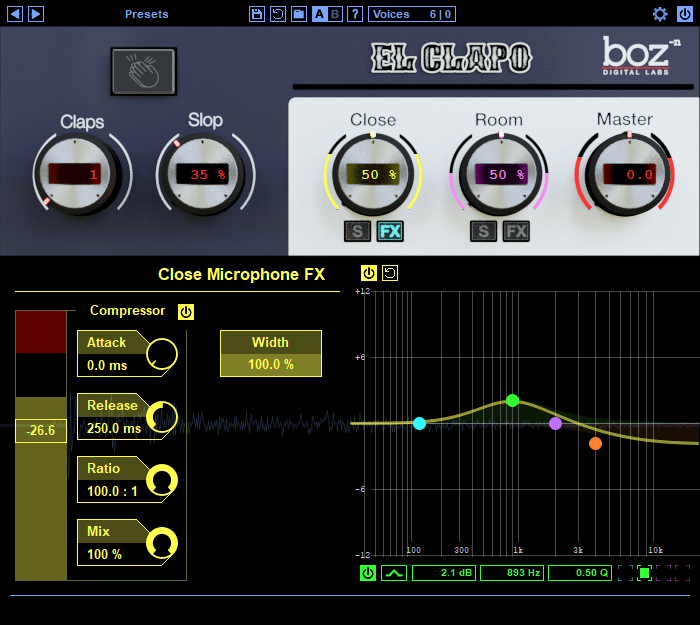700x625 pixels.
Task: Toggle the green EQ band power button
Action: coord(368,573)
